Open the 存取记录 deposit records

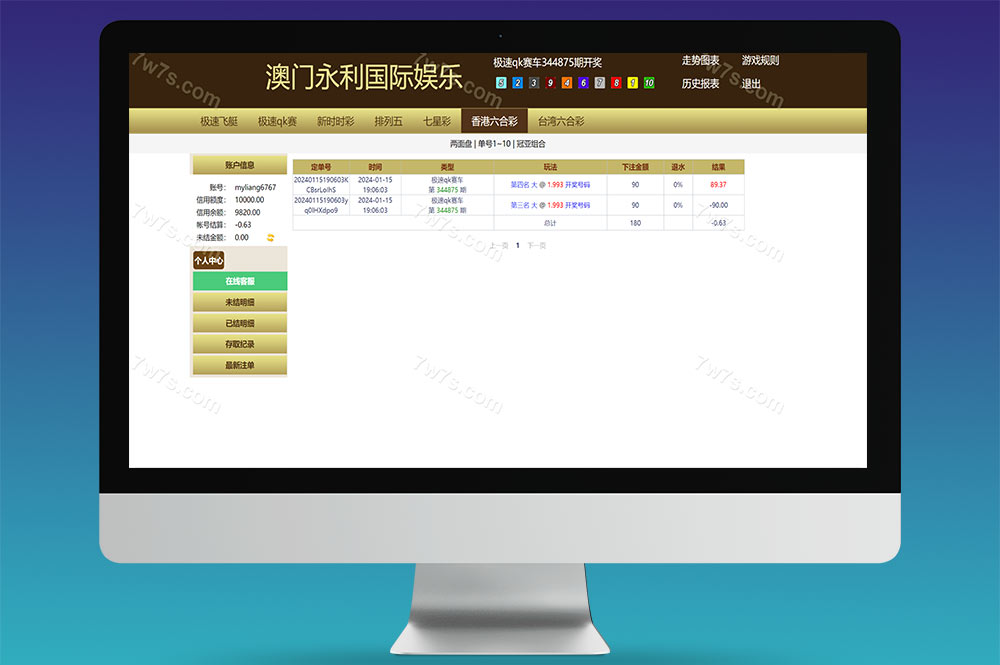239,345
